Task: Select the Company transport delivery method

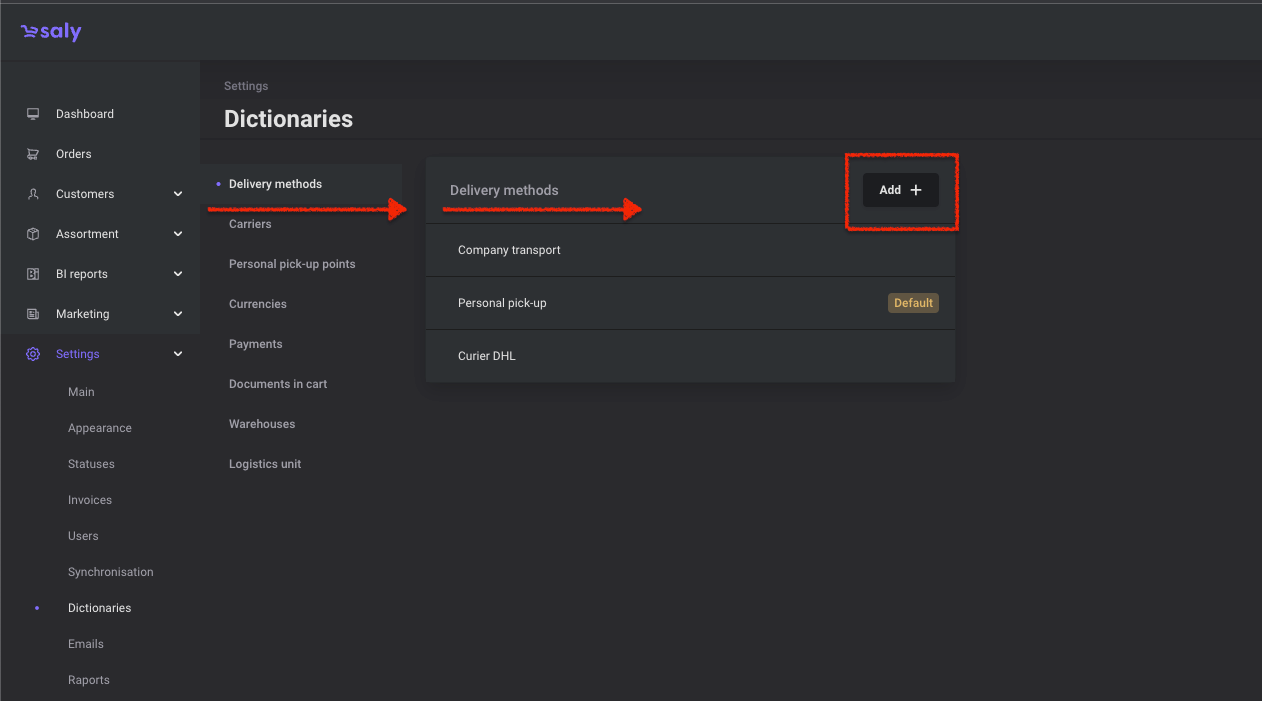Action: click(509, 250)
